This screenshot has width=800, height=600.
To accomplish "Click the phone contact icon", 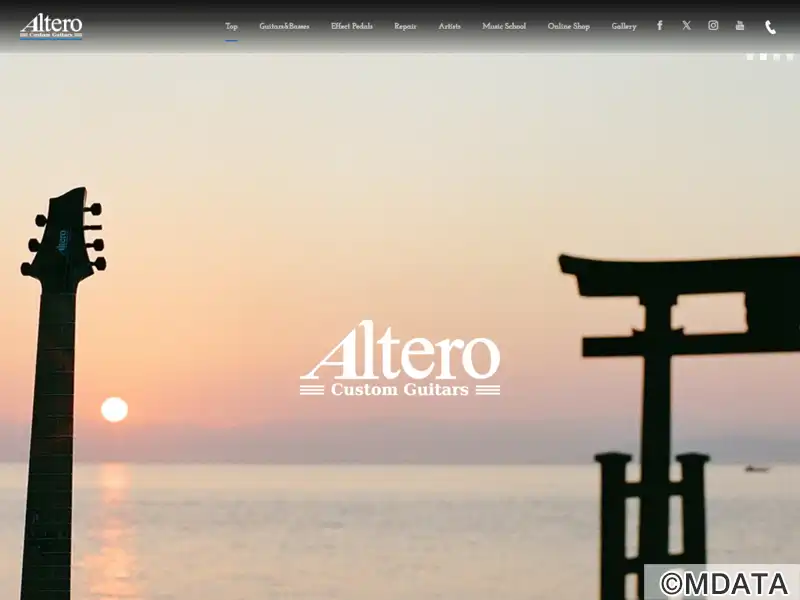I will click(770, 27).
